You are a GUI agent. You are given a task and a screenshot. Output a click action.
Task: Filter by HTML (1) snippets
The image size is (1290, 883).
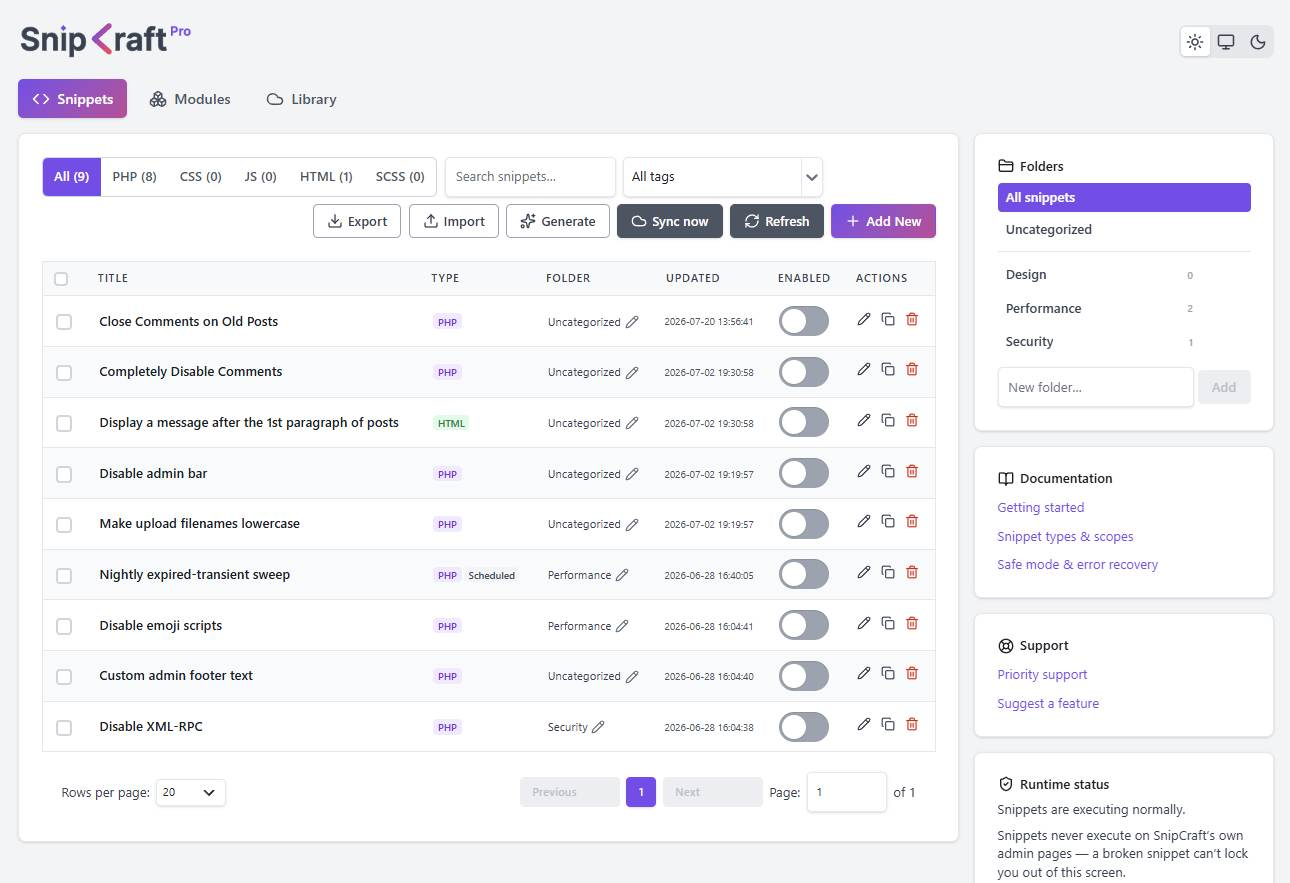(x=326, y=176)
